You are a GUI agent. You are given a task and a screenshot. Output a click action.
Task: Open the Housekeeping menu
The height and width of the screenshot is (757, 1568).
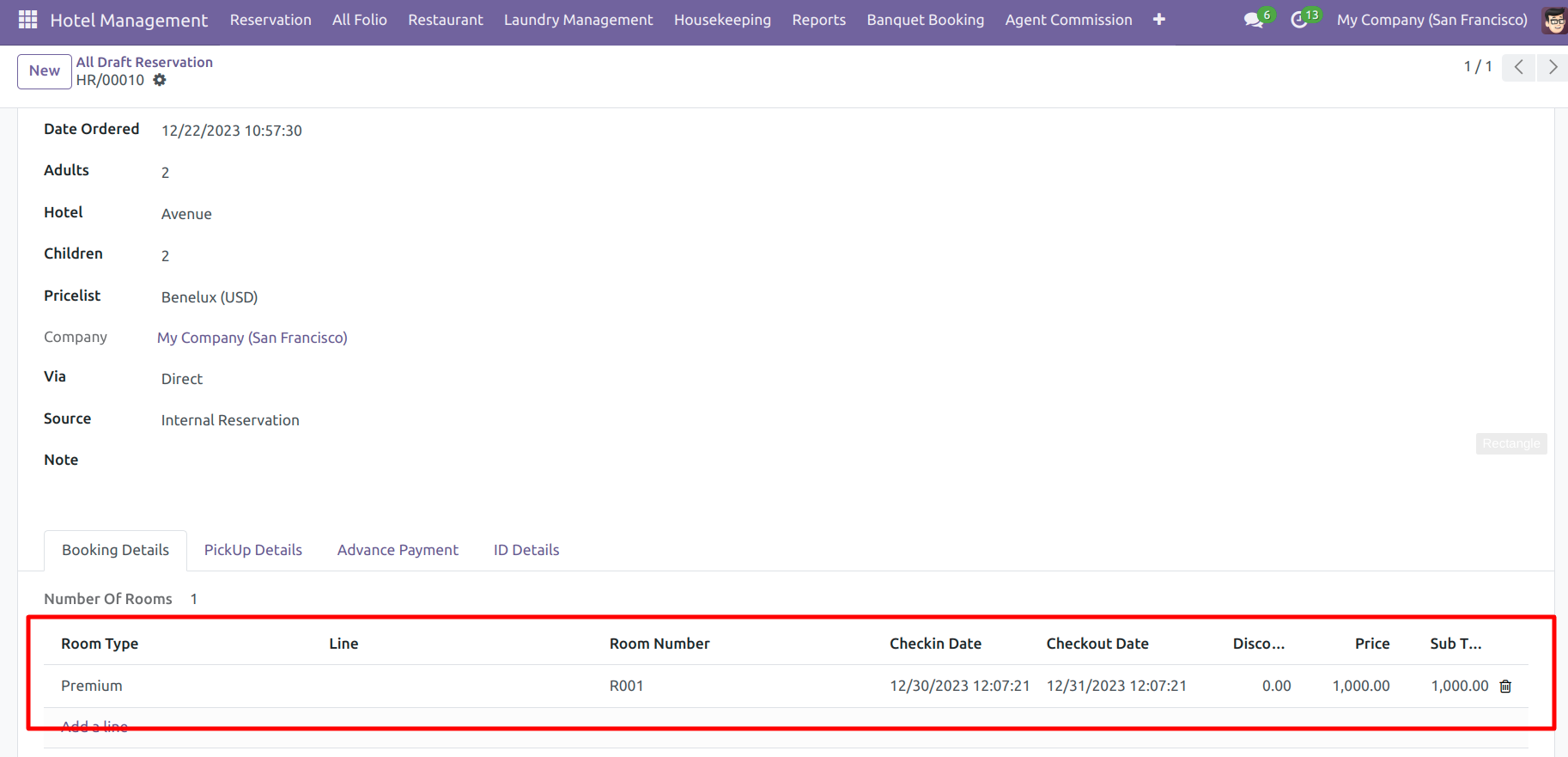pyautogui.click(x=722, y=20)
